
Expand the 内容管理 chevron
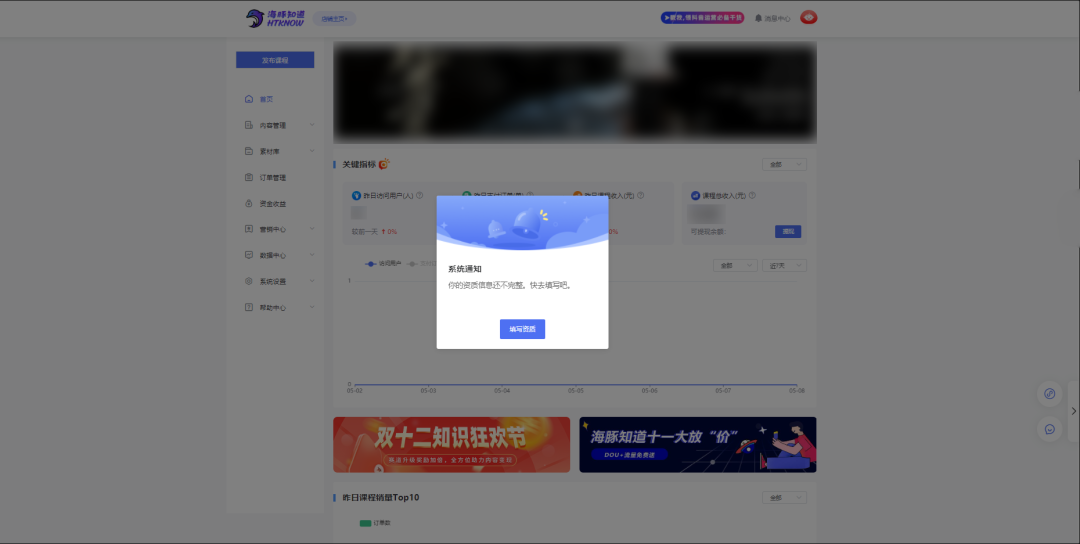tap(312, 125)
